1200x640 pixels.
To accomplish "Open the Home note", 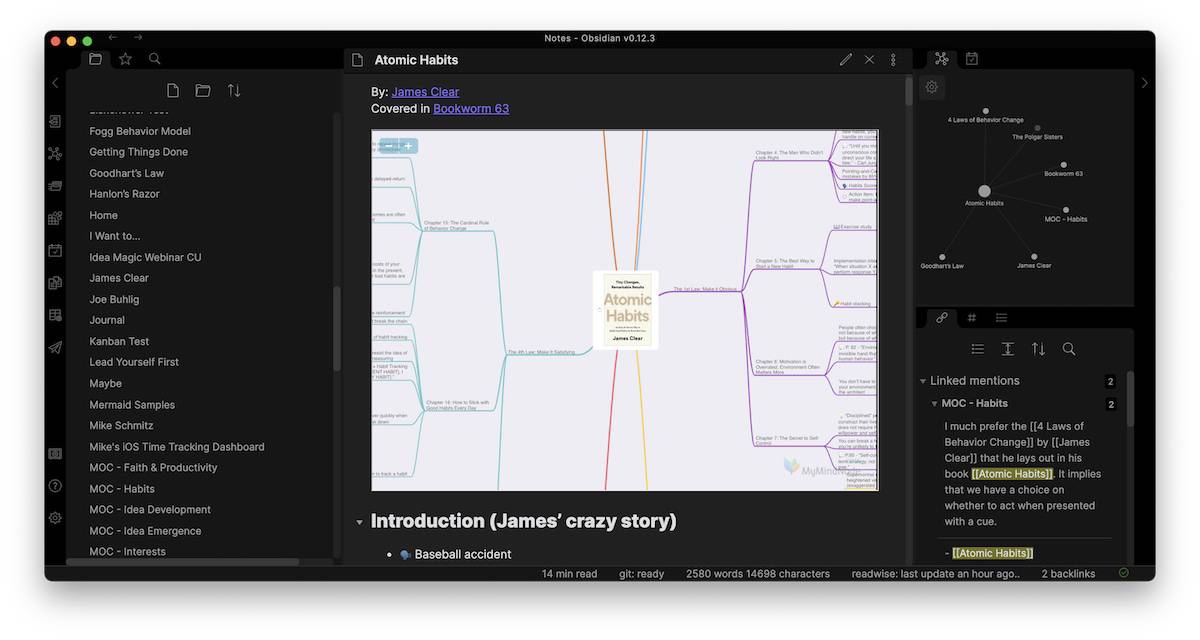I will 103,215.
